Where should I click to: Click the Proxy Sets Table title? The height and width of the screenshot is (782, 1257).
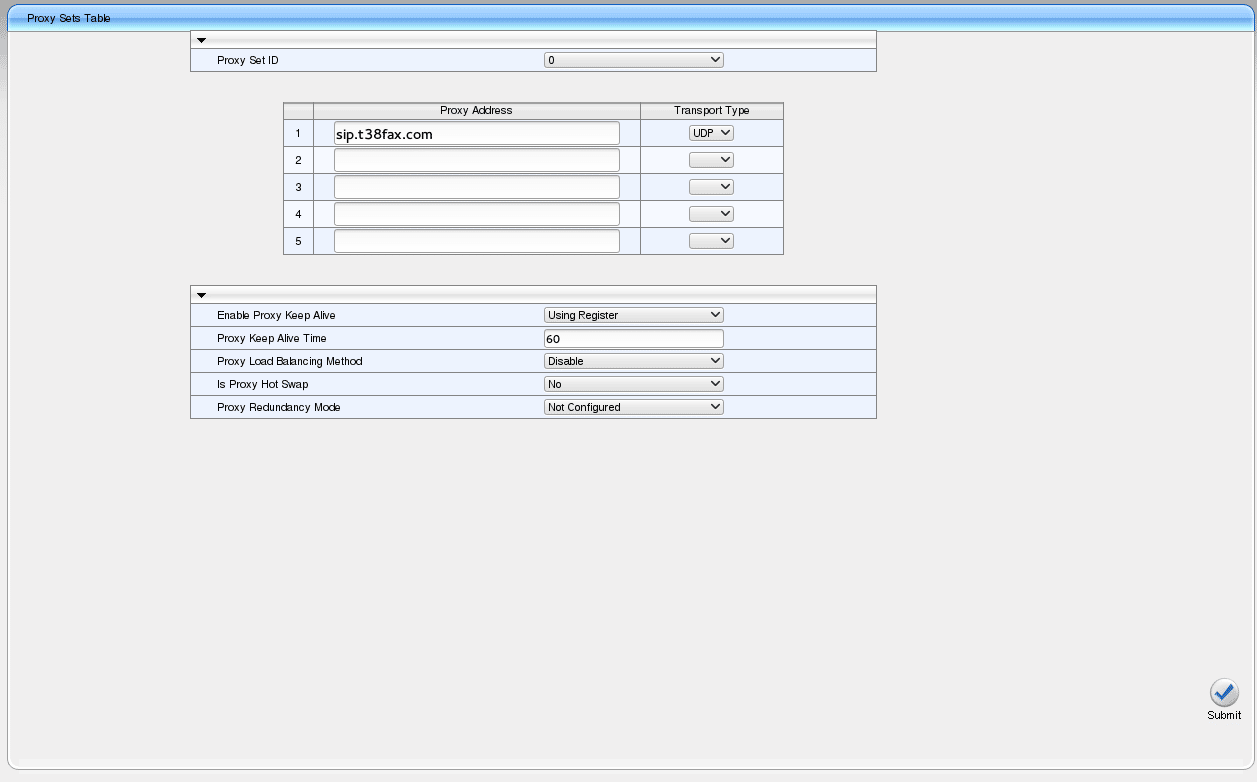click(69, 18)
